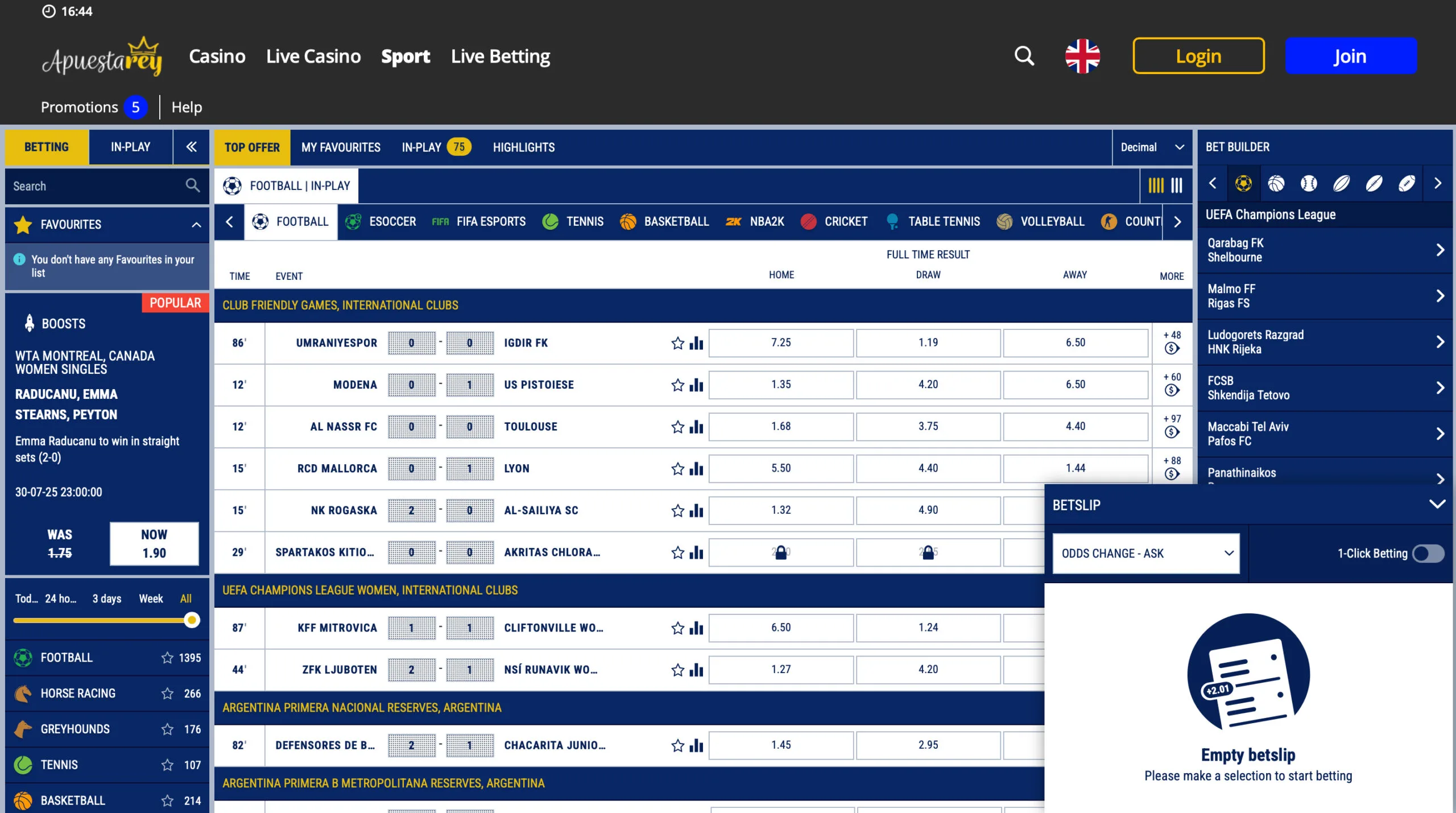
Task: Select football icon in Bet Builder
Action: [x=1243, y=183]
